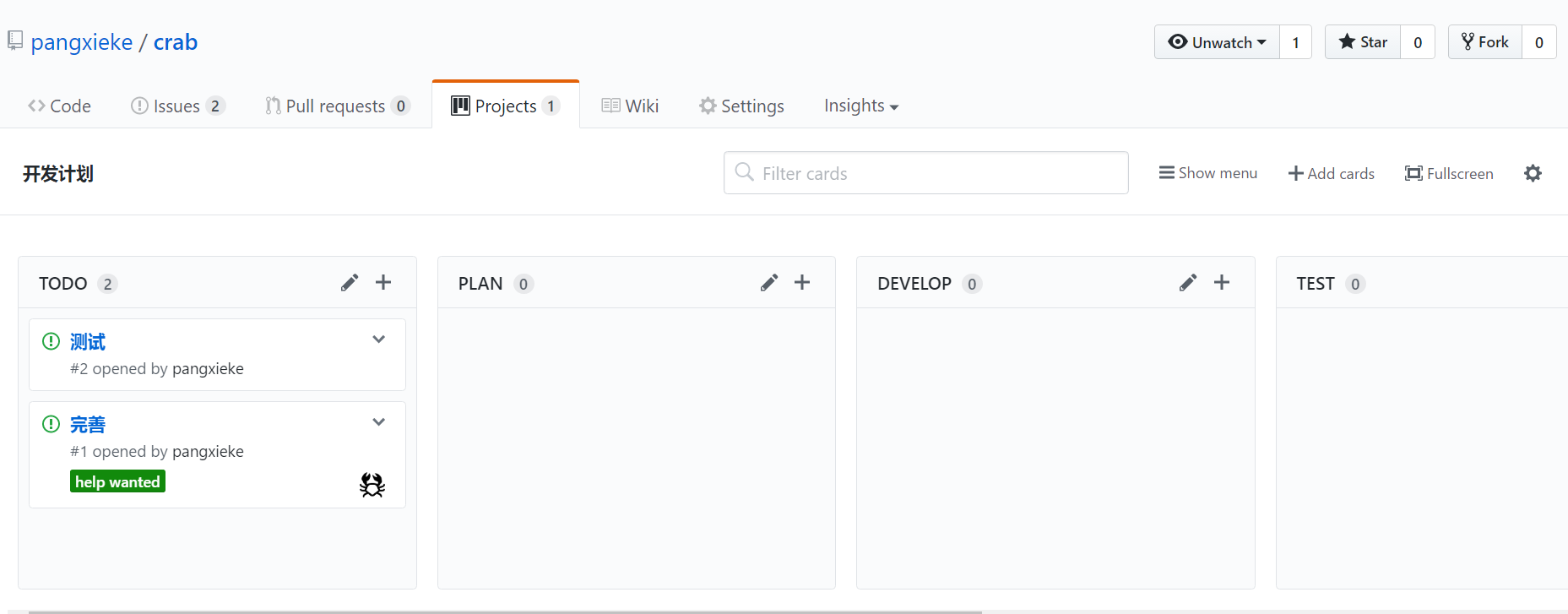Add a card to the PLAN column
The height and width of the screenshot is (614, 1568).
[x=802, y=282]
